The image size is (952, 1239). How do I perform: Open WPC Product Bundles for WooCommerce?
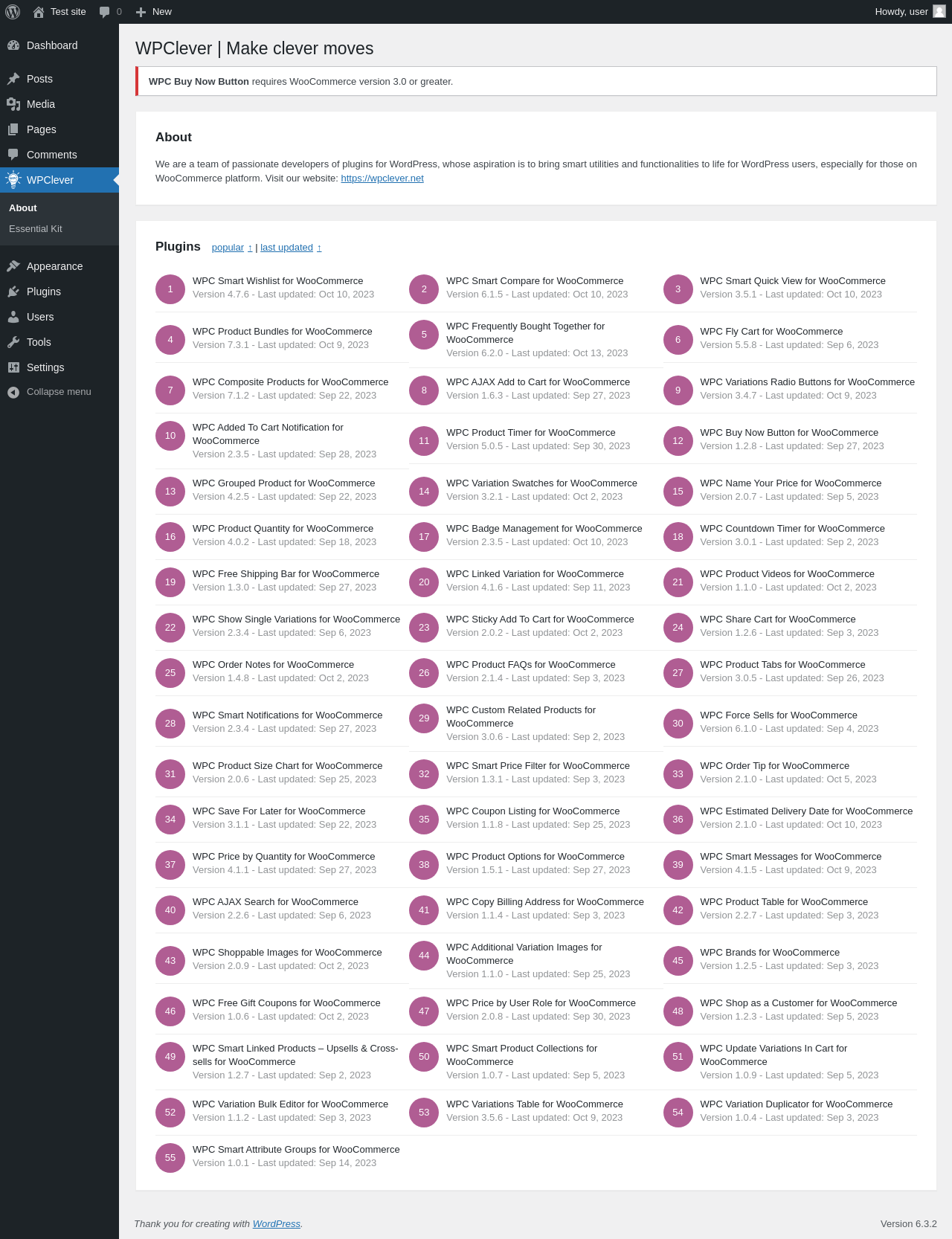283,332
